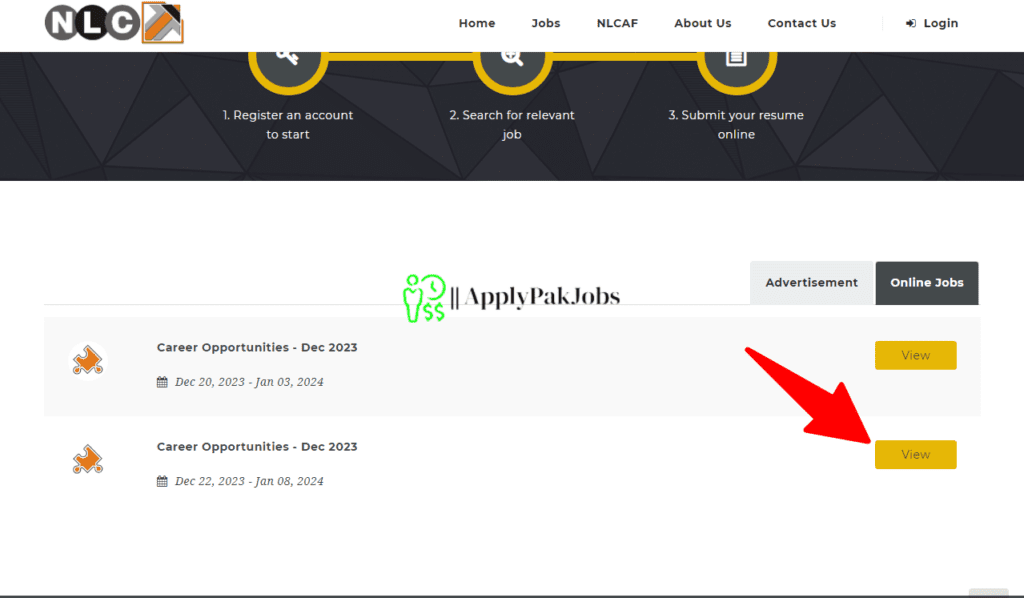The image size is (1024, 598).
Task: Click the Login link
Action: pos(932,24)
